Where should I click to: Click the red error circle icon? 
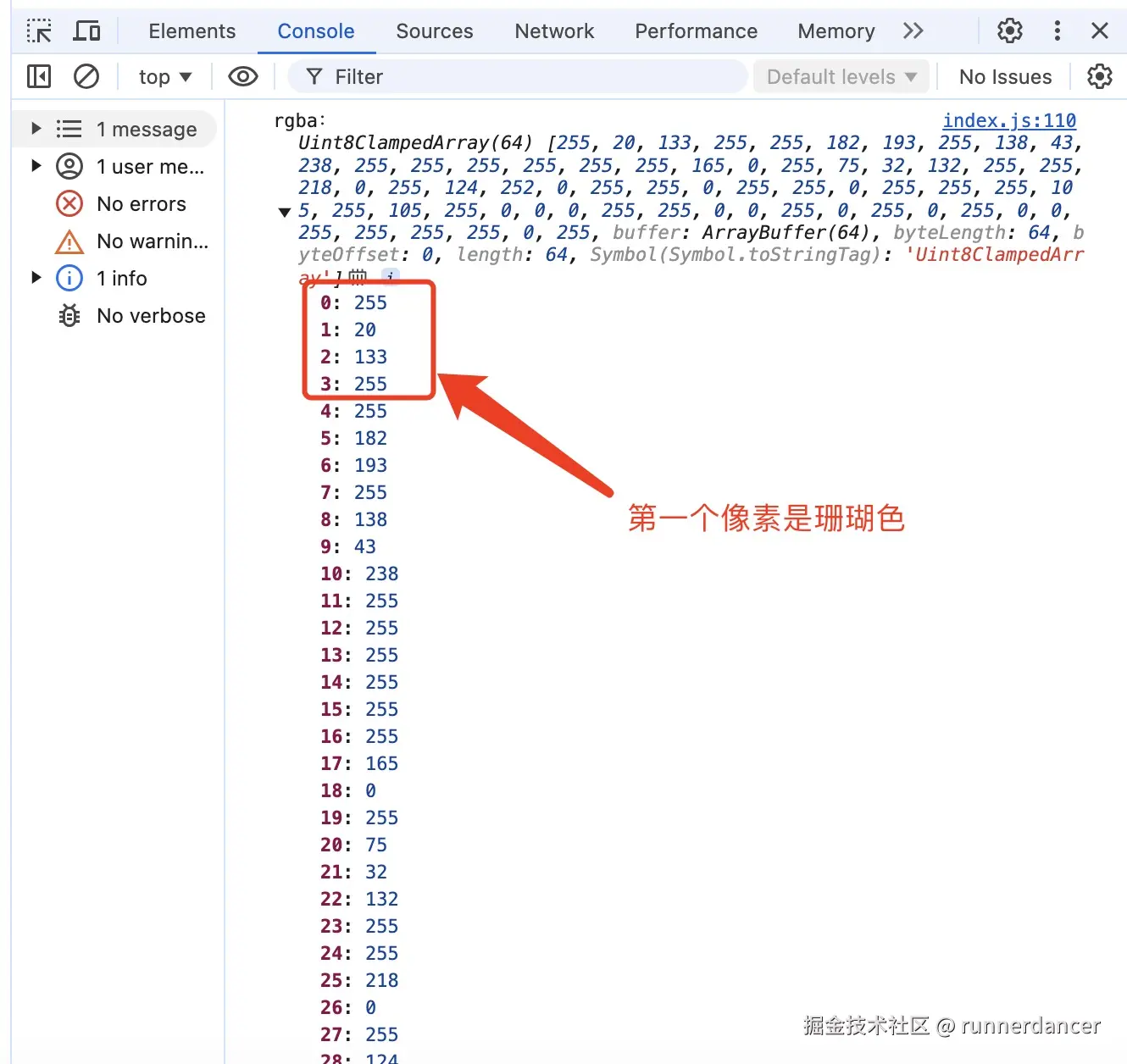coord(69,203)
